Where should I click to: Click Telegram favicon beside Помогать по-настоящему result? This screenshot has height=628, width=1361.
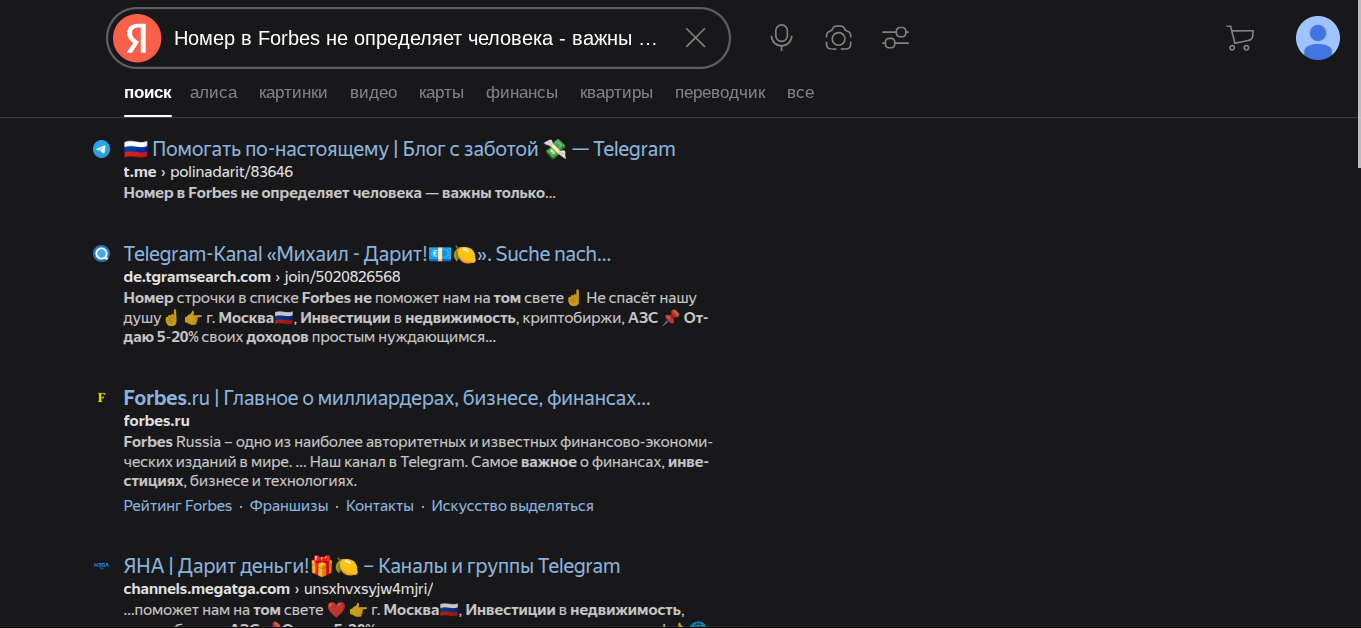(101, 149)
